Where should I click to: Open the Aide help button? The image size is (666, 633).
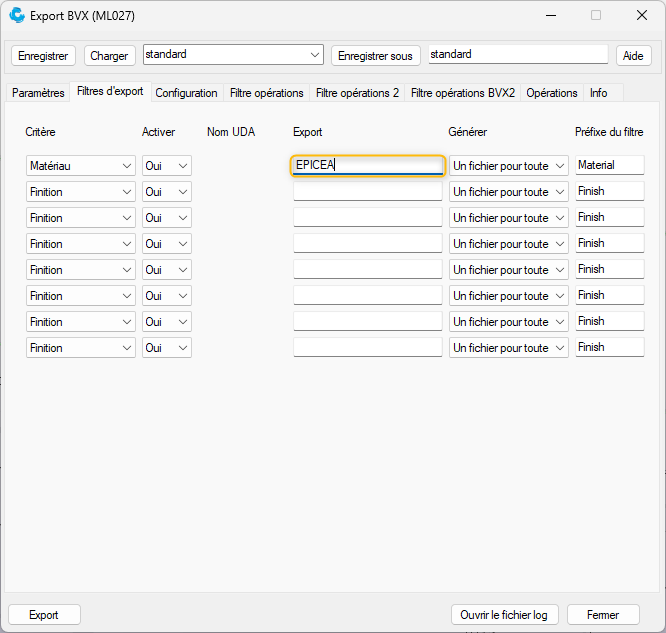point(633,56)
